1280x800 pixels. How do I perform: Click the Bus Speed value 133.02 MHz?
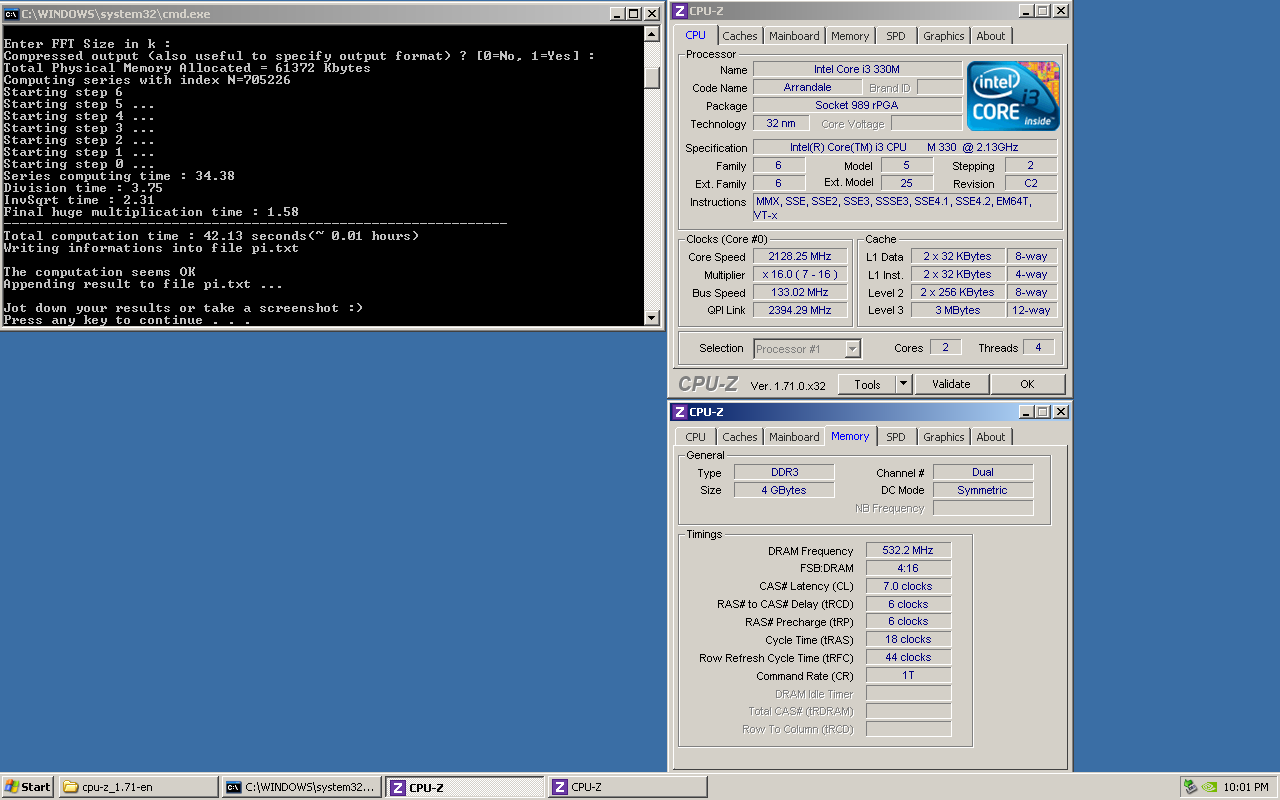[x=799, y=293]
